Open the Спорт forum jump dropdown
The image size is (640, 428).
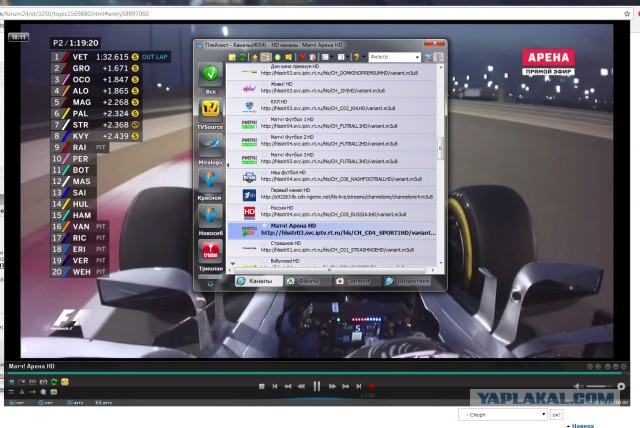pos(503,415)
